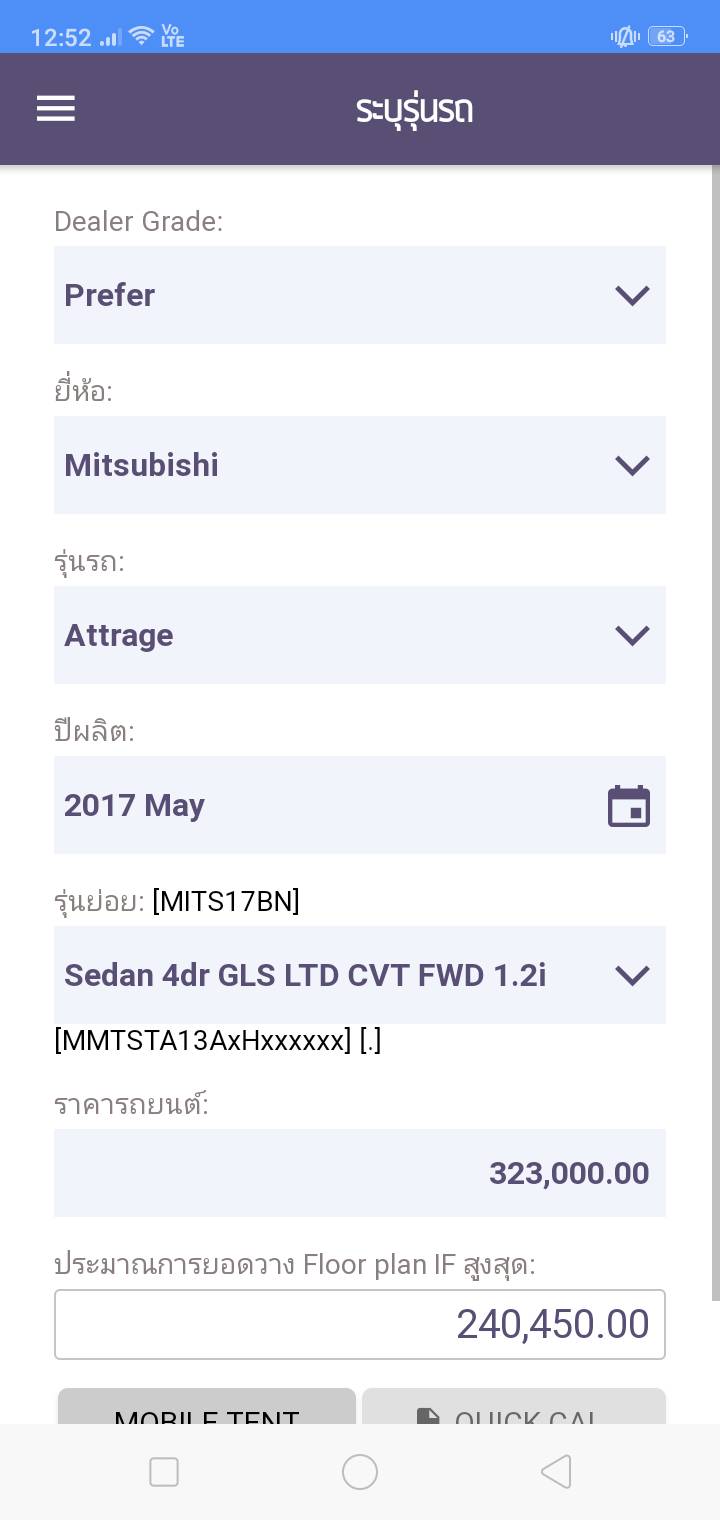The height and width of the screenshot is (1520, 720).
Task: Click the document icon on Quick Cal
Action: point(428,1416)
